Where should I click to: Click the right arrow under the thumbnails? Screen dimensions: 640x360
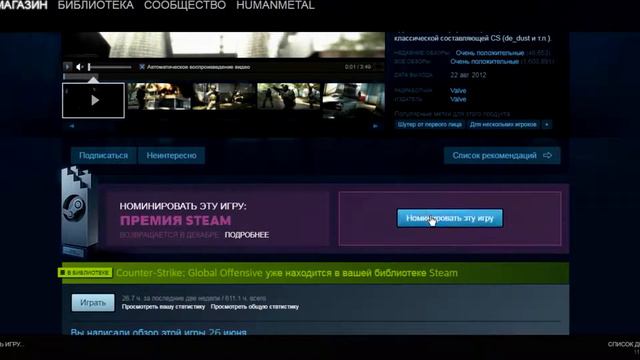click(375, 126)
